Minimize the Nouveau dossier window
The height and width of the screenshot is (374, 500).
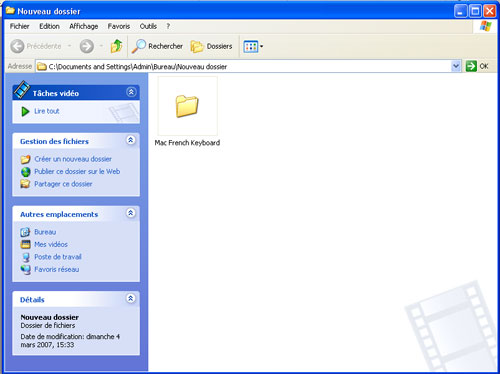click(460, 11)
